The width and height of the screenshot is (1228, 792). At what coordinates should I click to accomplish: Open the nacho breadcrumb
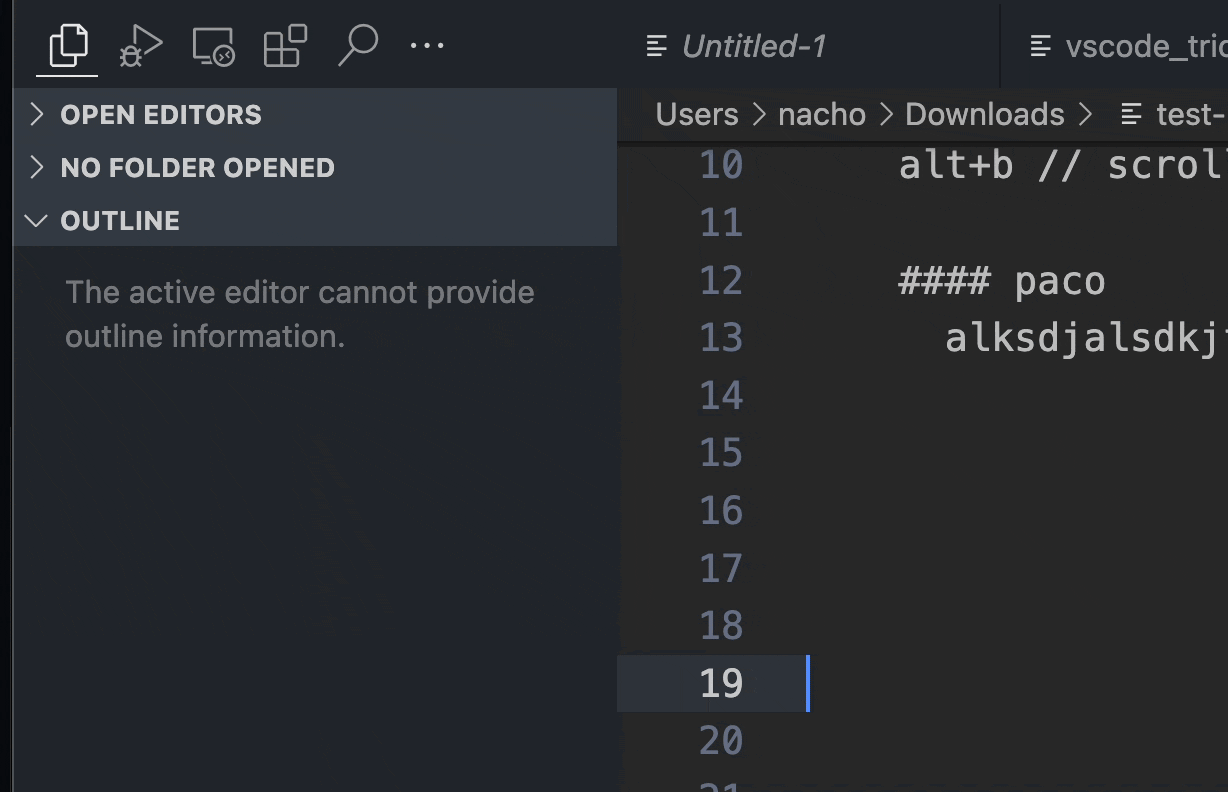coord(821,114)
